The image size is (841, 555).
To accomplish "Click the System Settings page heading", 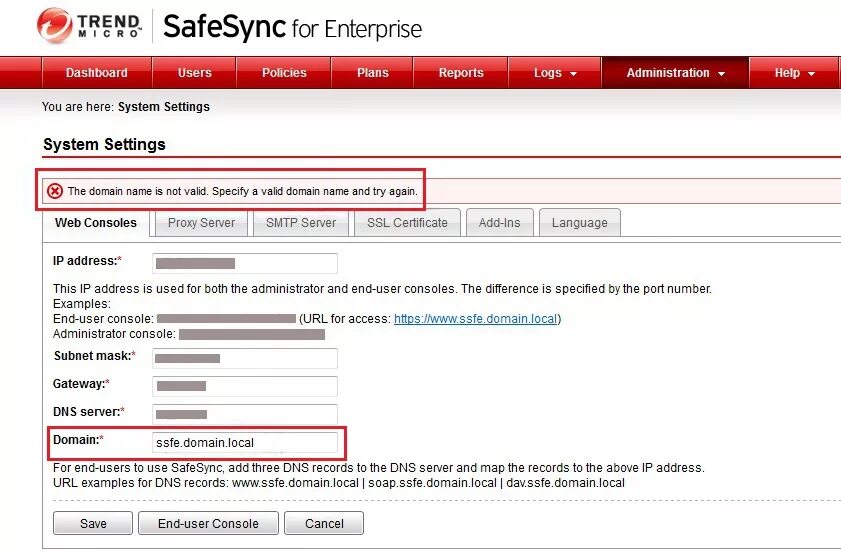I will coord(104,144).
